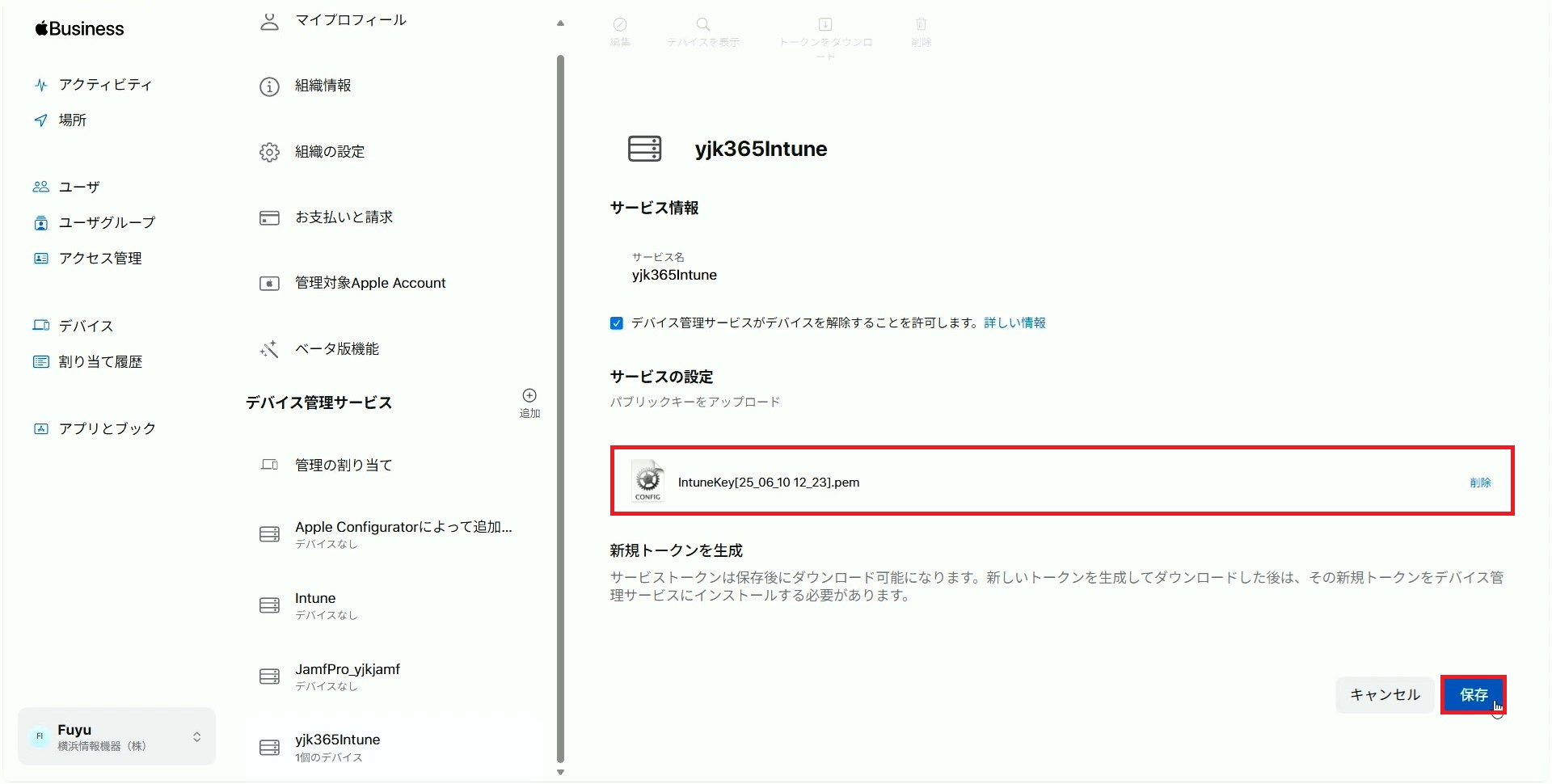Toggle allow device release checkbox
The image size is (1552, 784).
[x=617, y=323]
